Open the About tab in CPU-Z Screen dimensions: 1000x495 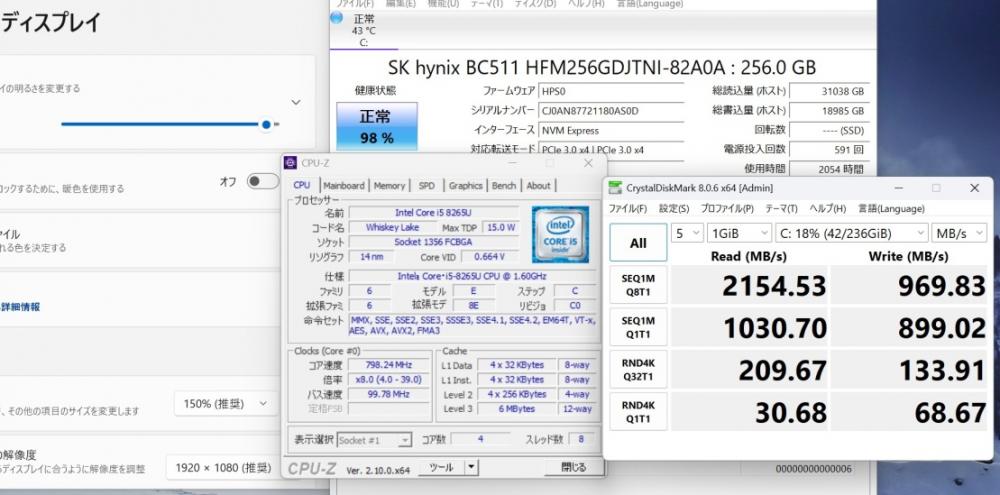point(538,186)
